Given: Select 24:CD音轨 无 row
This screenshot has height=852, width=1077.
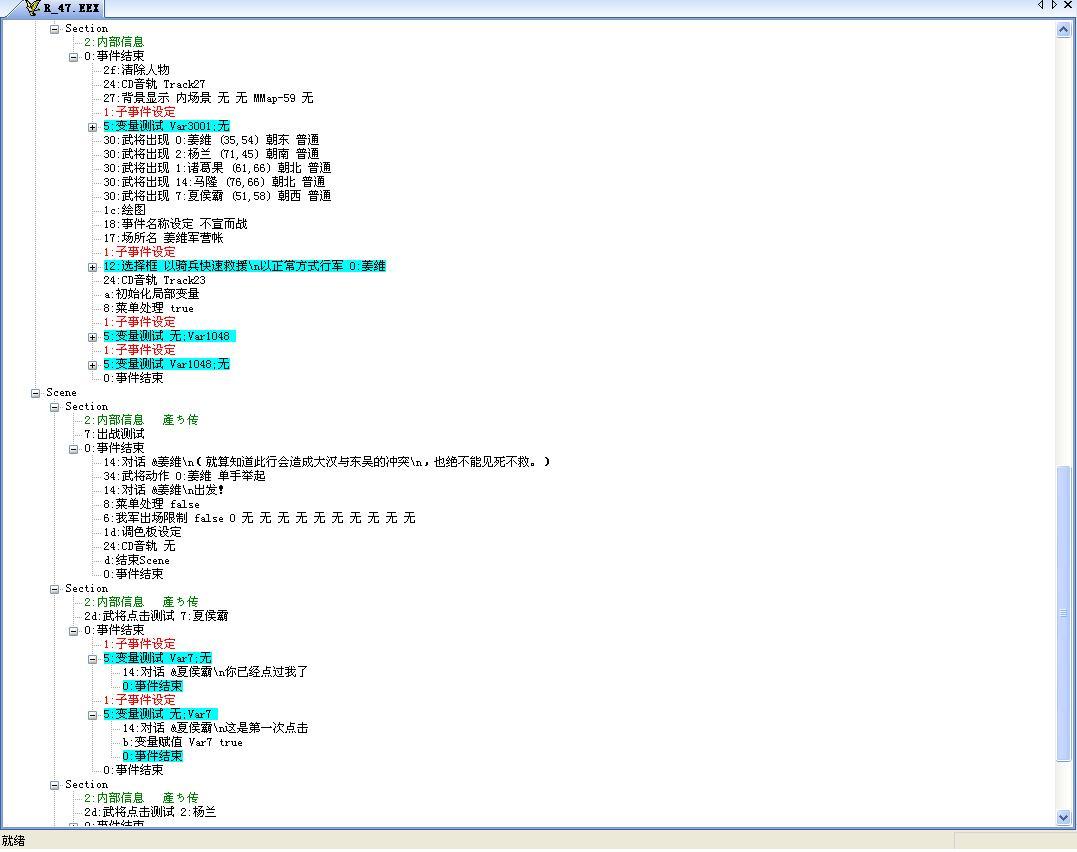Looking at the screenshot, I should pos(139,546).
